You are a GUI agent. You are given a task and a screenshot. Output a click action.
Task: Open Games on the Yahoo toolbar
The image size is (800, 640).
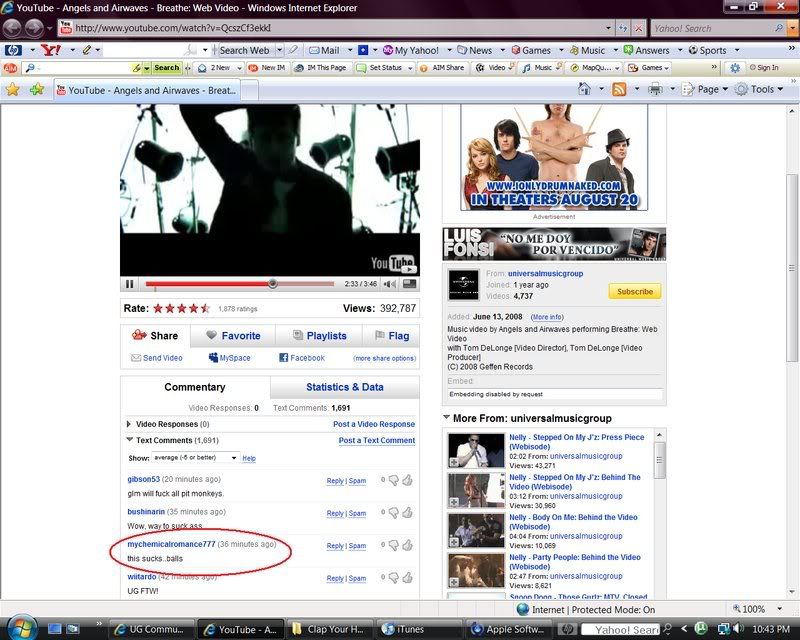(531, 50)
